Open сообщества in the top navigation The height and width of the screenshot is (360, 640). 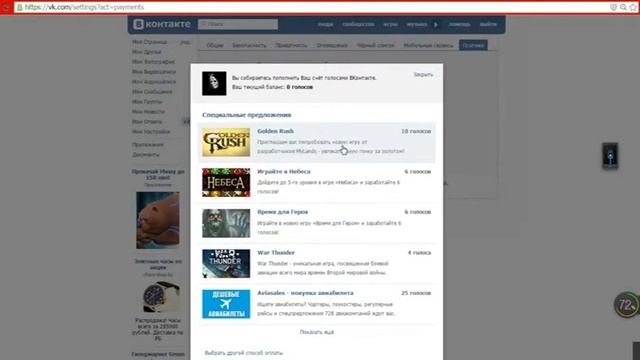coord(358,24)
